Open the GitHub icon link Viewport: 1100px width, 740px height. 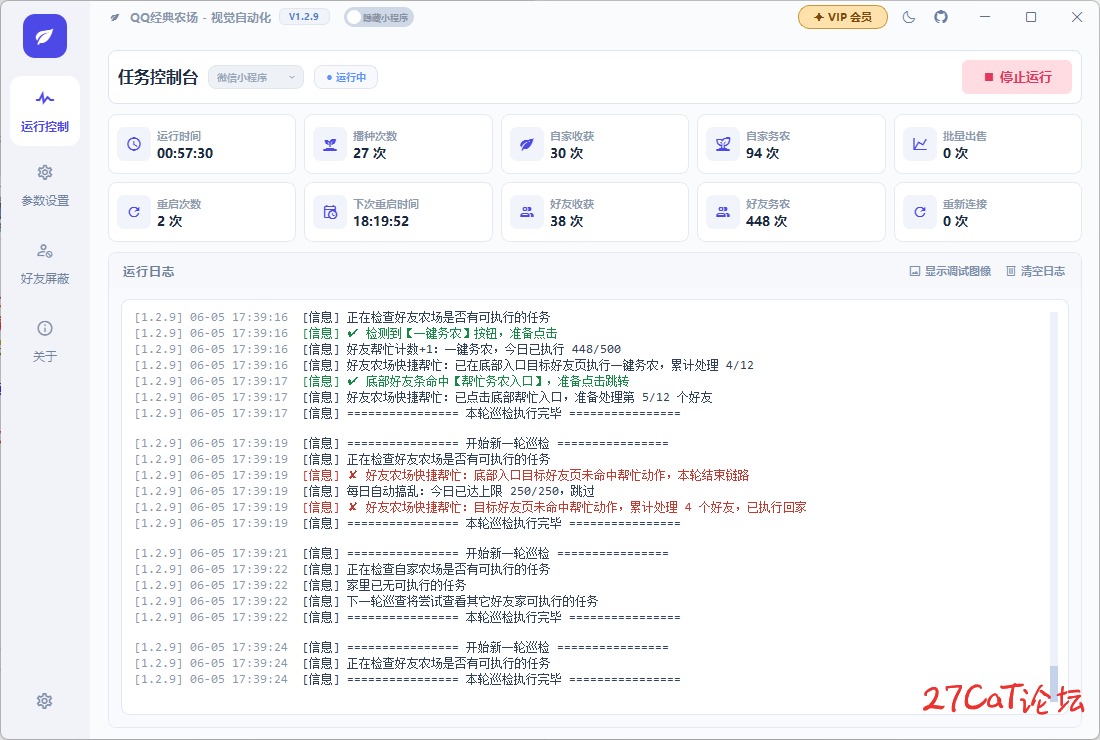tap(941, 17)
